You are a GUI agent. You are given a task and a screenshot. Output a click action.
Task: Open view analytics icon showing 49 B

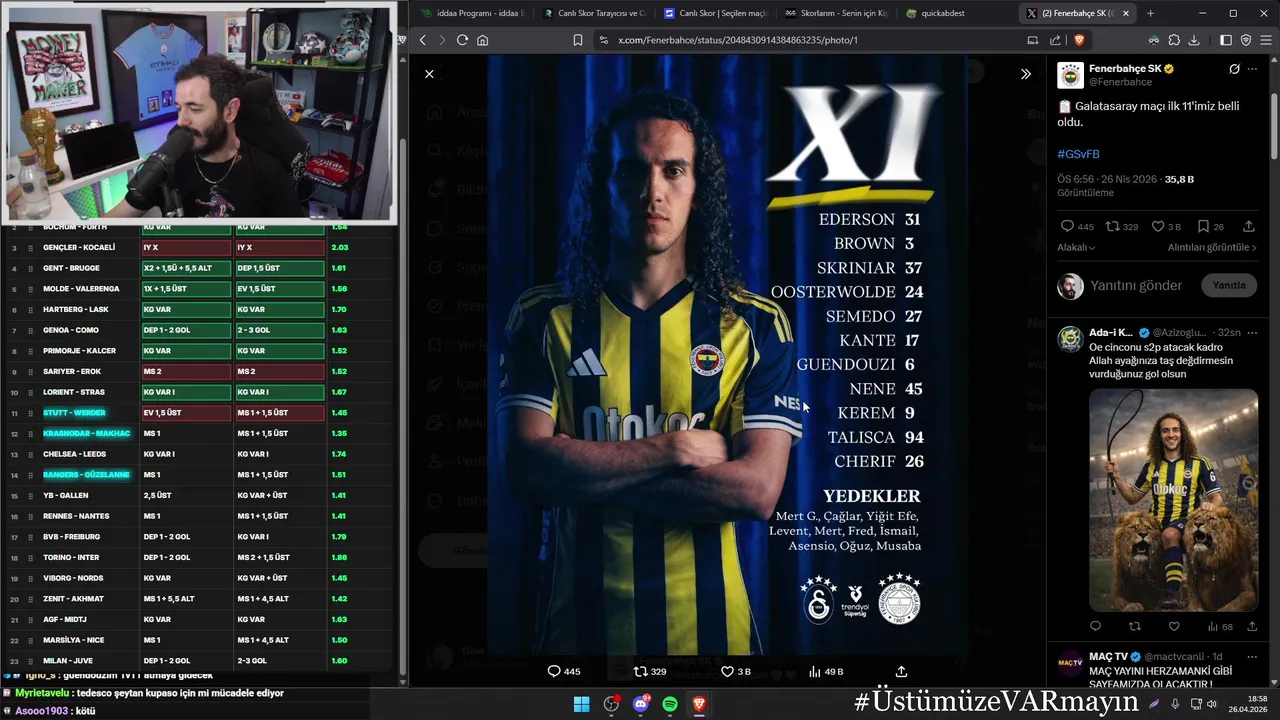(x=815, y=671)
